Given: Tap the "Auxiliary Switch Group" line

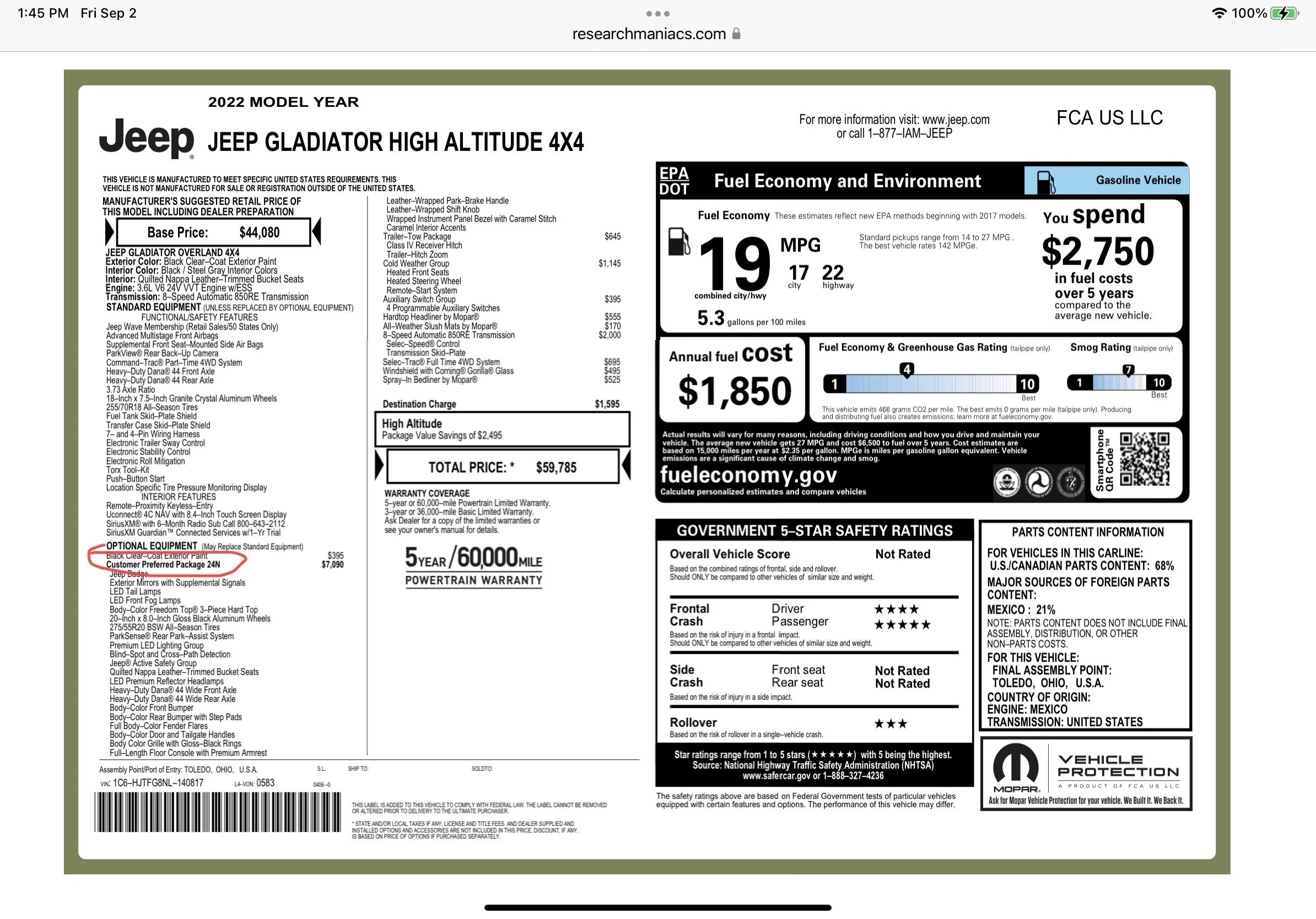Looking at the screenshot, I should pyautogui.click(x=419, y=299).
